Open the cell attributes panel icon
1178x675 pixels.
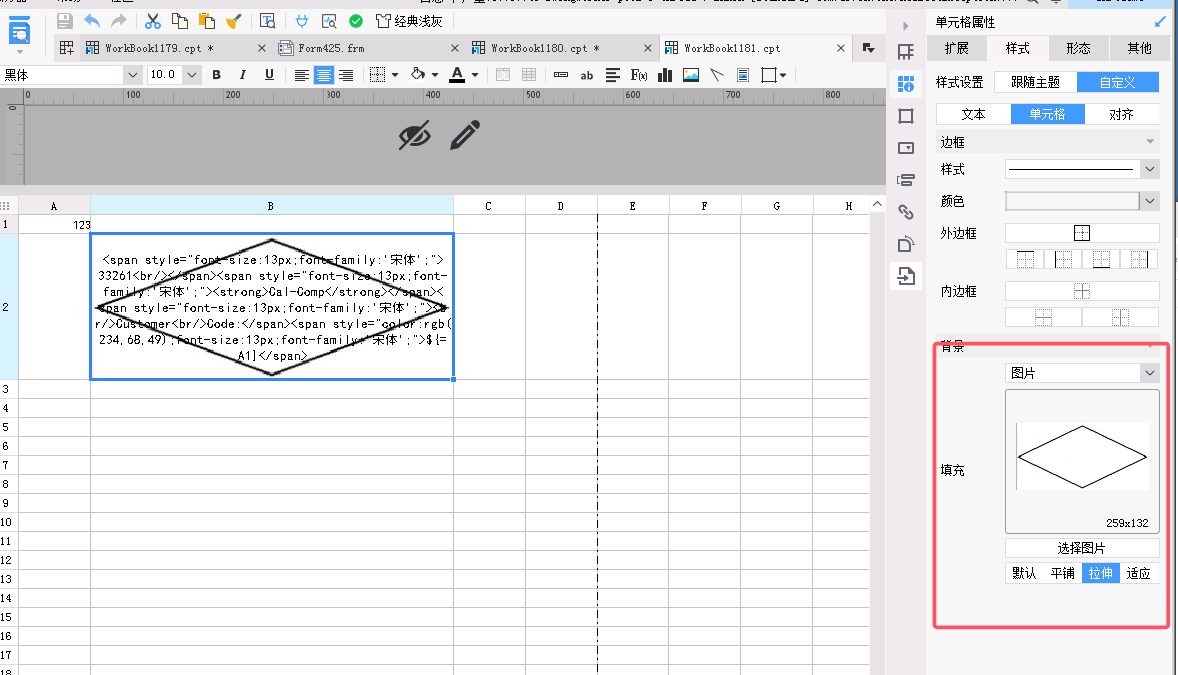(x=906, y=83)
